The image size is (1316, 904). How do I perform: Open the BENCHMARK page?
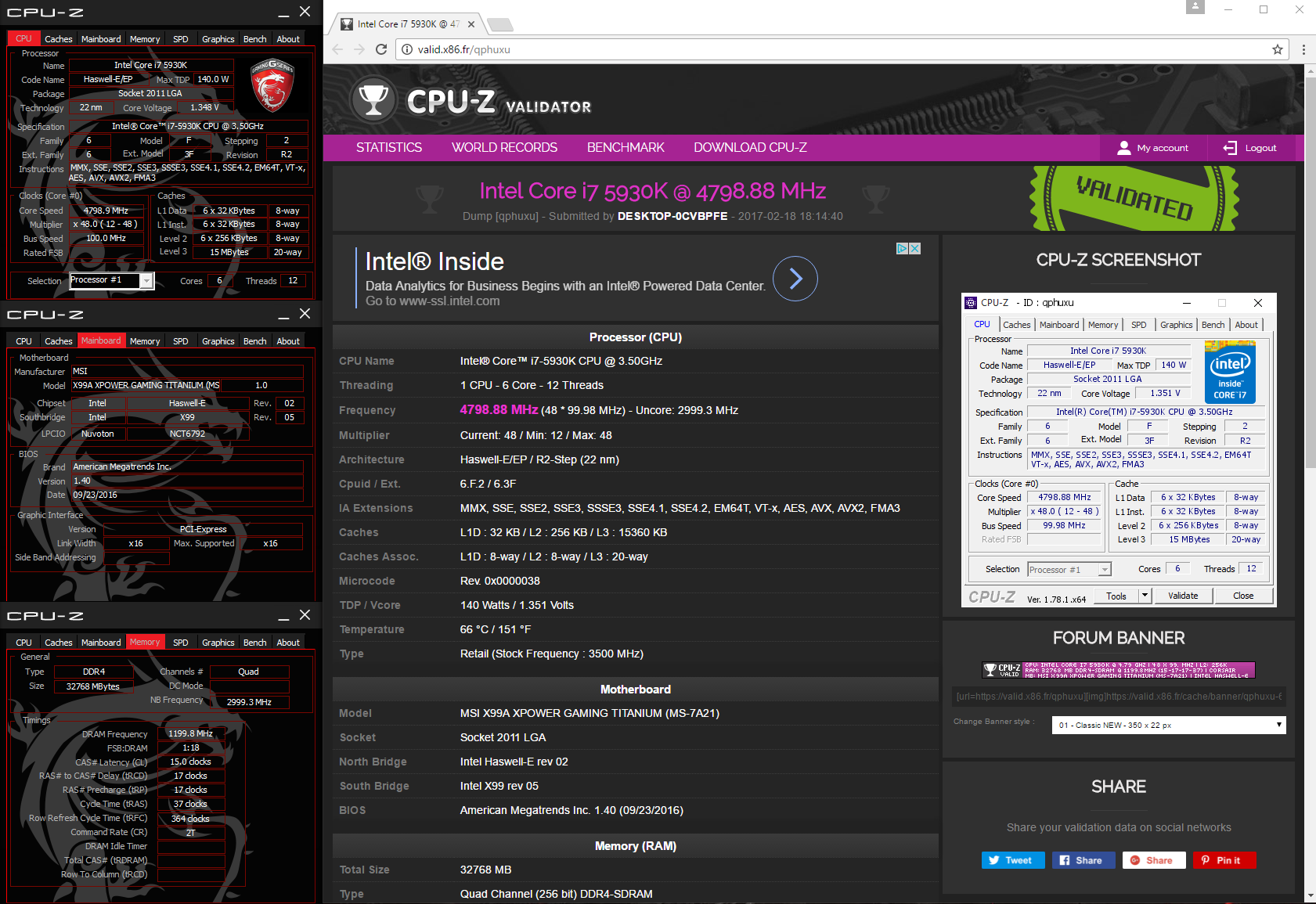tap(626, 147)
